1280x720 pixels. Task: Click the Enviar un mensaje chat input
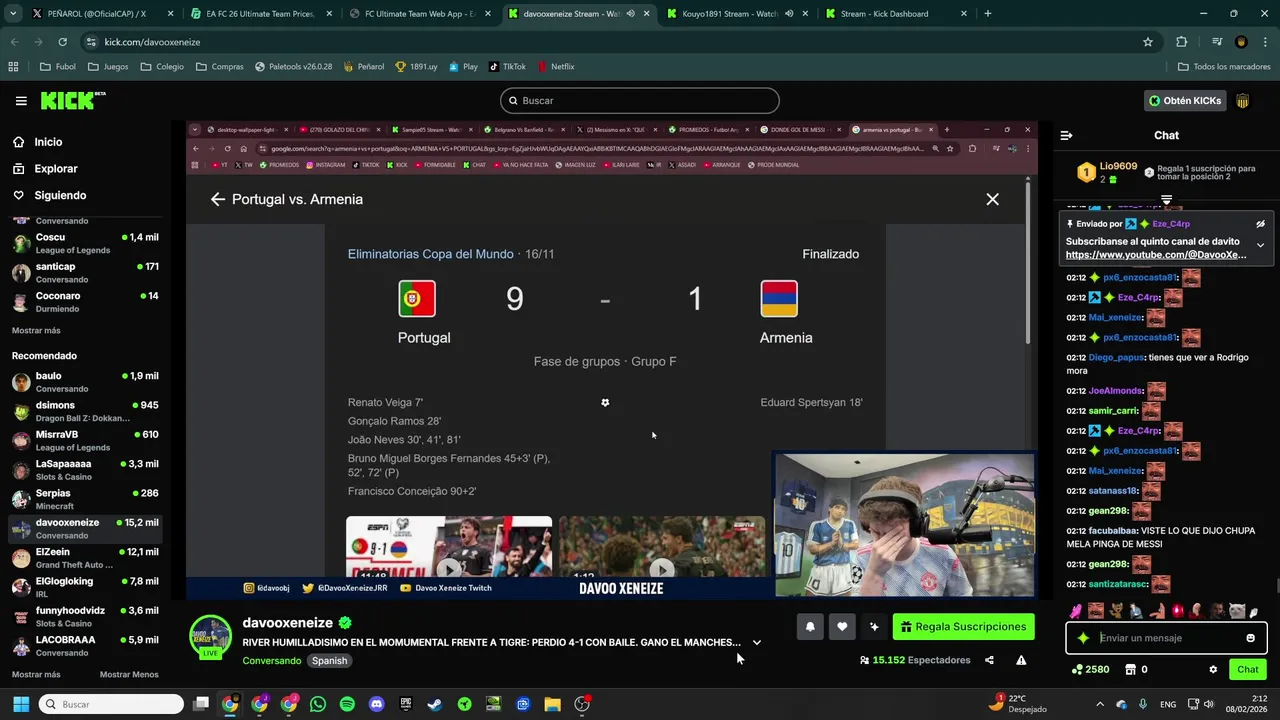point(1167,638)
